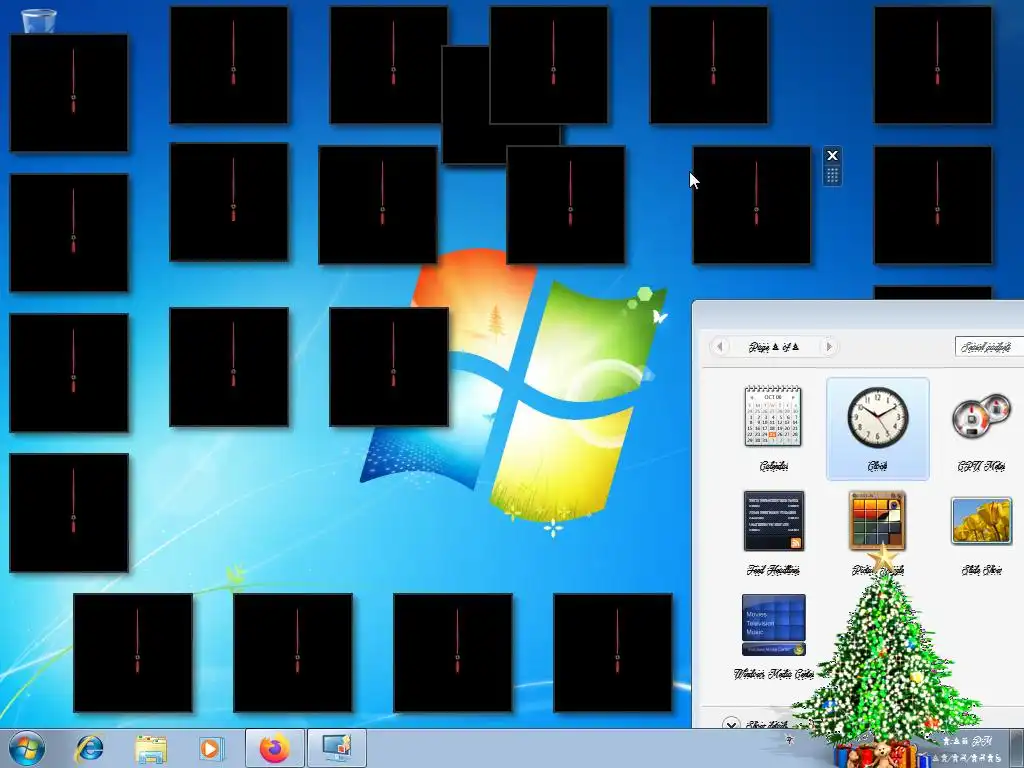Select the Clock gadget in the gallery

(878, 428)
